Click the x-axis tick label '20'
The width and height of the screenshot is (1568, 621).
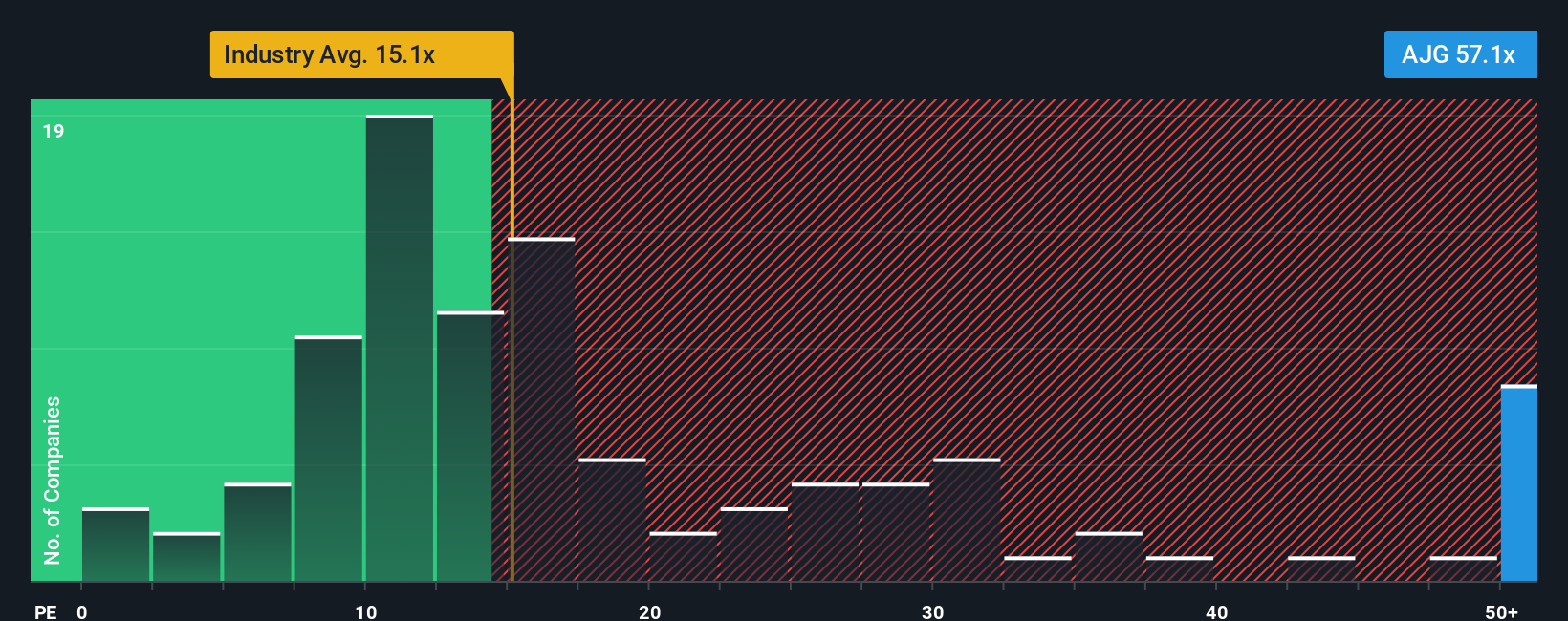[x=649, y=611]
